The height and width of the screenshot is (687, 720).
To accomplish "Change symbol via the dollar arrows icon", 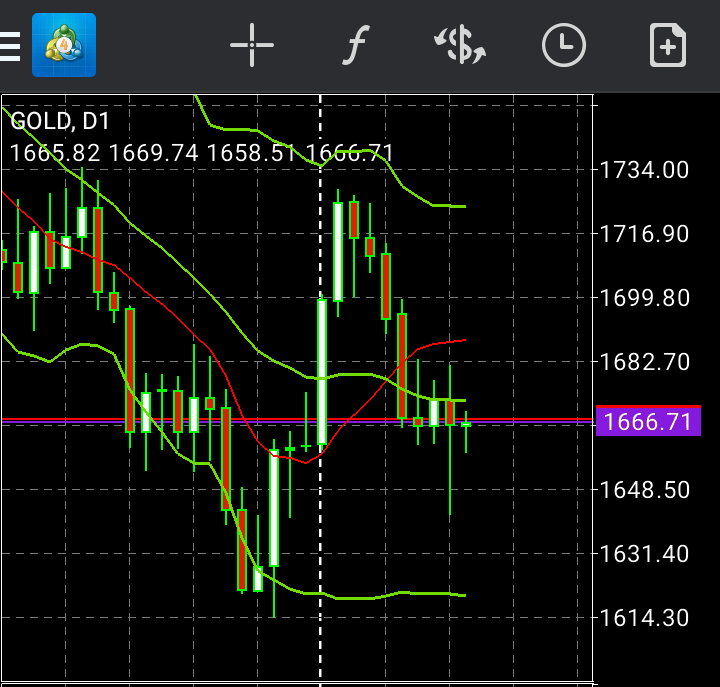I will tap(460, 45).
